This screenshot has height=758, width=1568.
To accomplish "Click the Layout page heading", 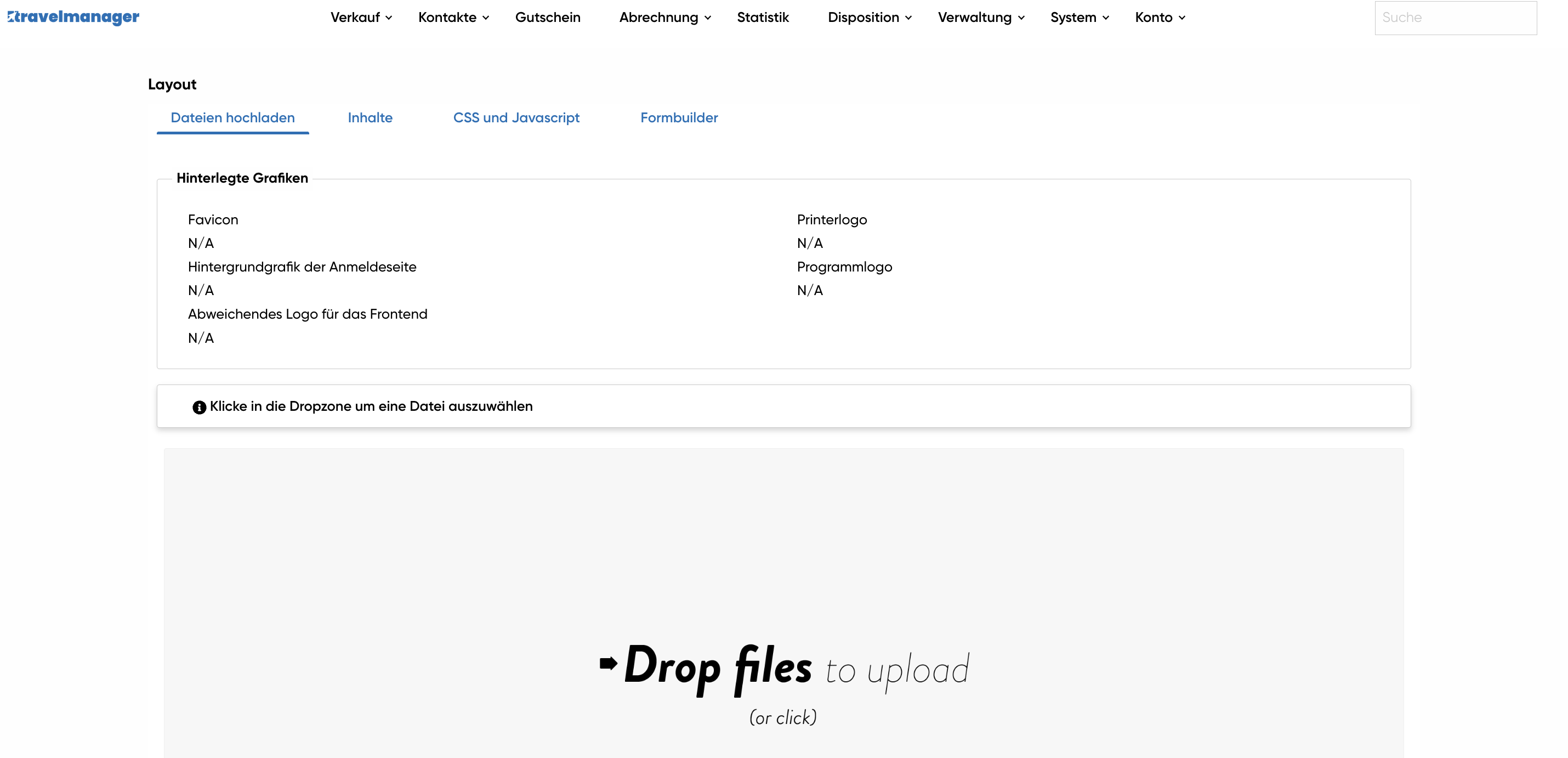I will point(172,84).
